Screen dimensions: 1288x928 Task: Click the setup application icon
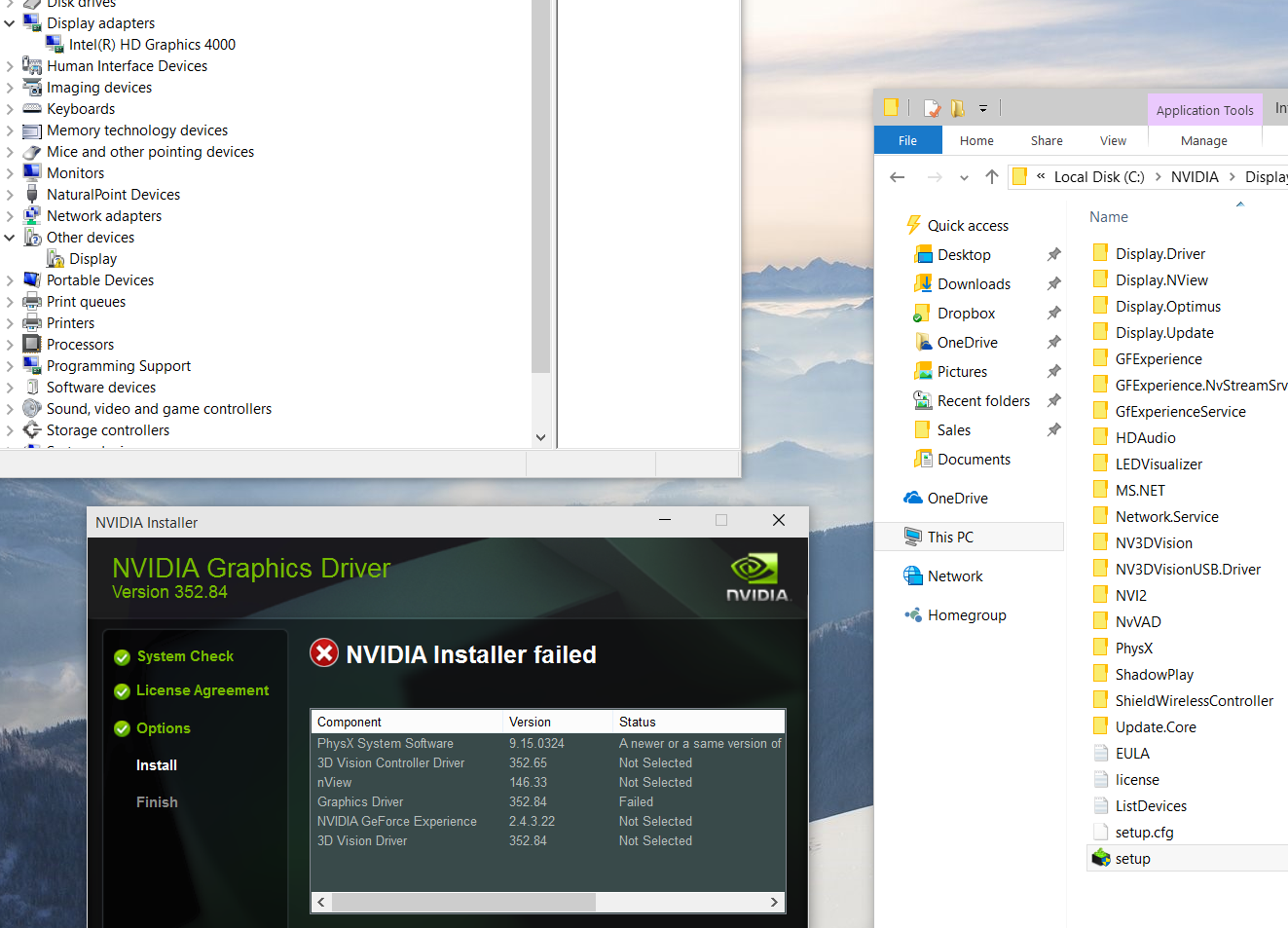(1101, 858)
